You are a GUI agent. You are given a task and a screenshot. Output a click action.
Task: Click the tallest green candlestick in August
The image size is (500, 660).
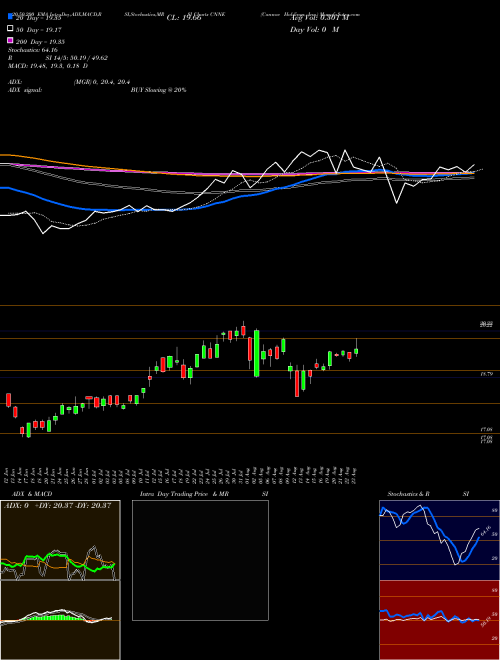256,353
